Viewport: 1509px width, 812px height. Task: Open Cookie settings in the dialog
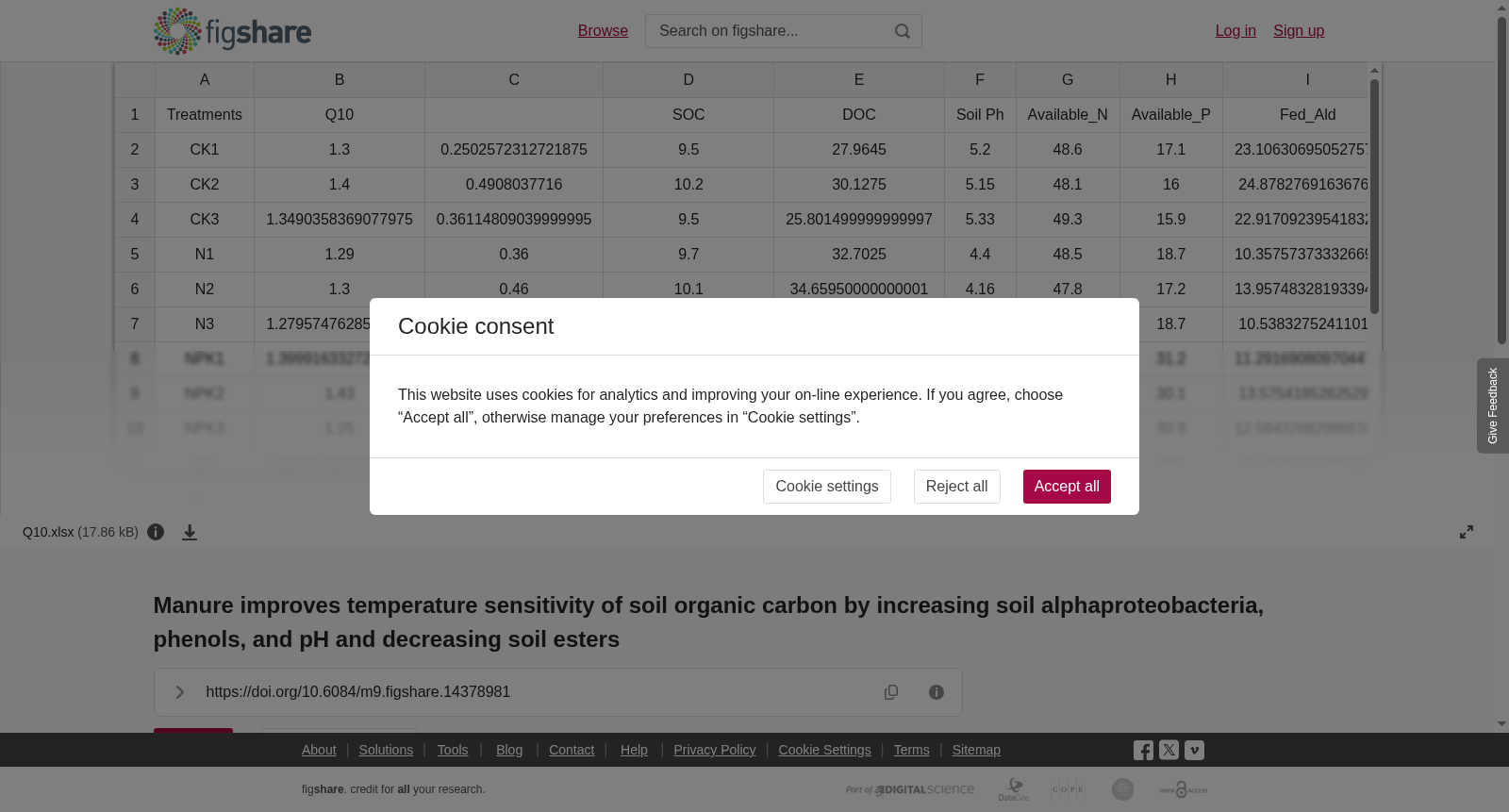tap(827, 487)
